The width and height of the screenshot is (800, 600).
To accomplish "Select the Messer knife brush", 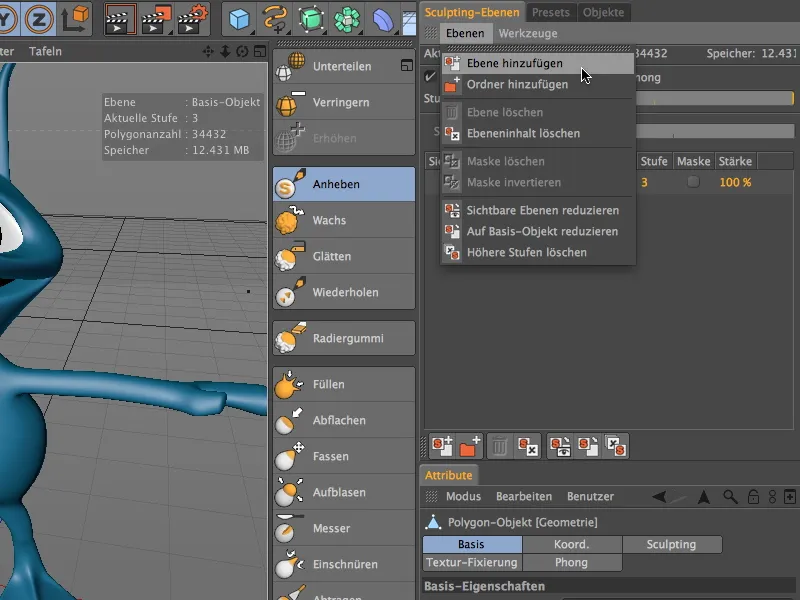I will click(x=343, y=529).
